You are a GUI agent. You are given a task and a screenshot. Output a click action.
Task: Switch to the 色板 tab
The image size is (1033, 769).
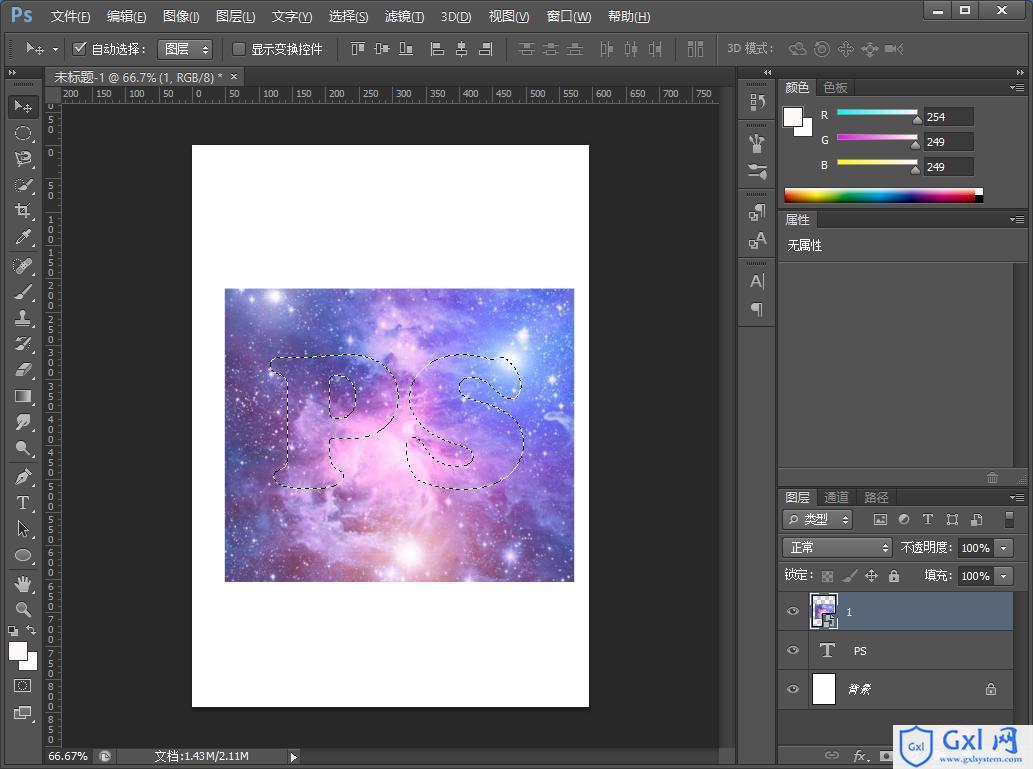click(835, 88)
